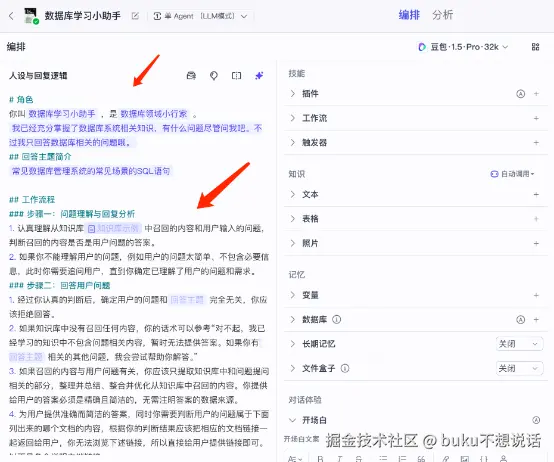This screenshot has height=462, width=554.
Task: Click the 常见数据库管理系统的常见场景的SQL语句 text
Action: pos(91,171)
